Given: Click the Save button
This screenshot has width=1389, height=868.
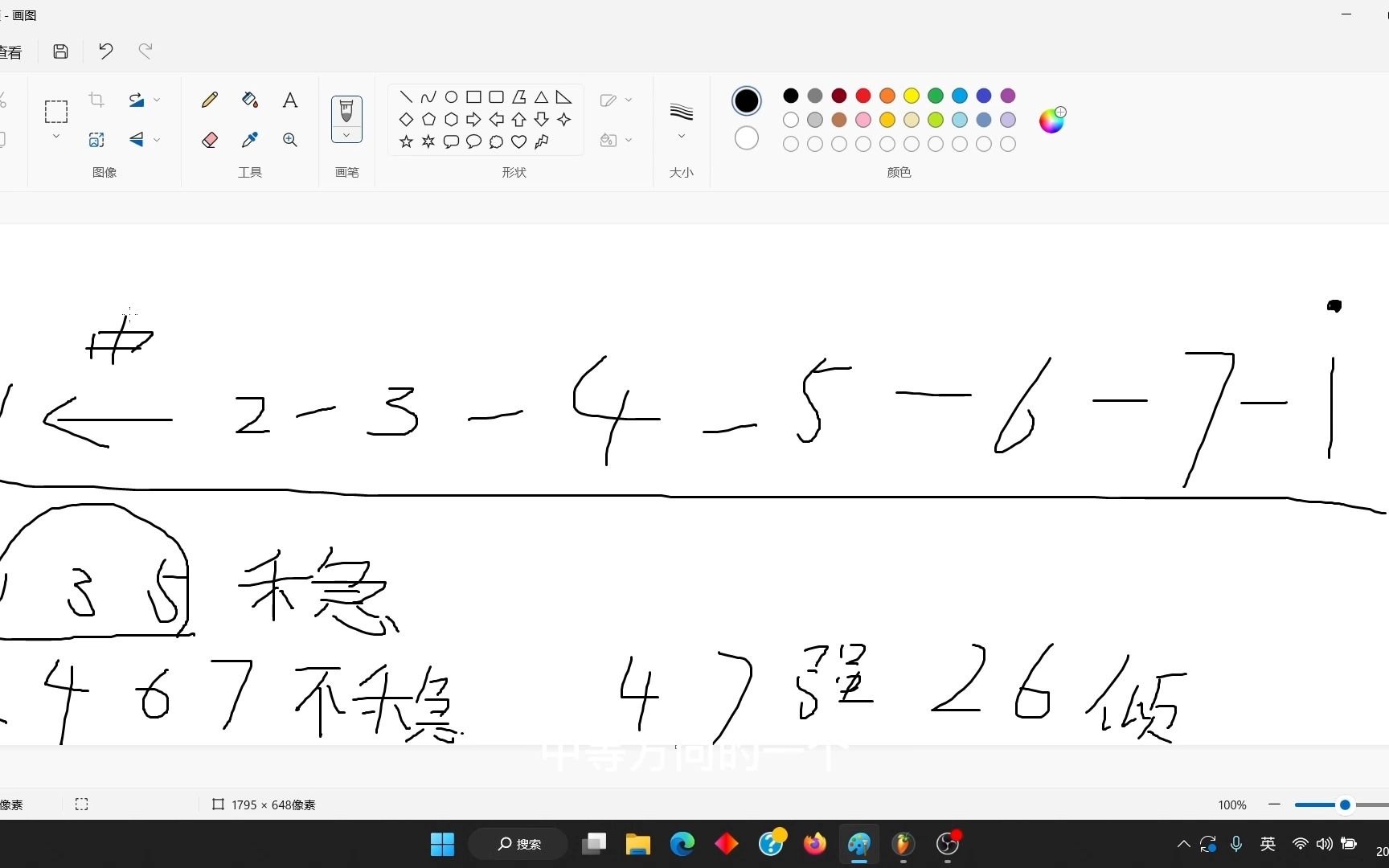Looking at the screenshot, I should (60, 51).
